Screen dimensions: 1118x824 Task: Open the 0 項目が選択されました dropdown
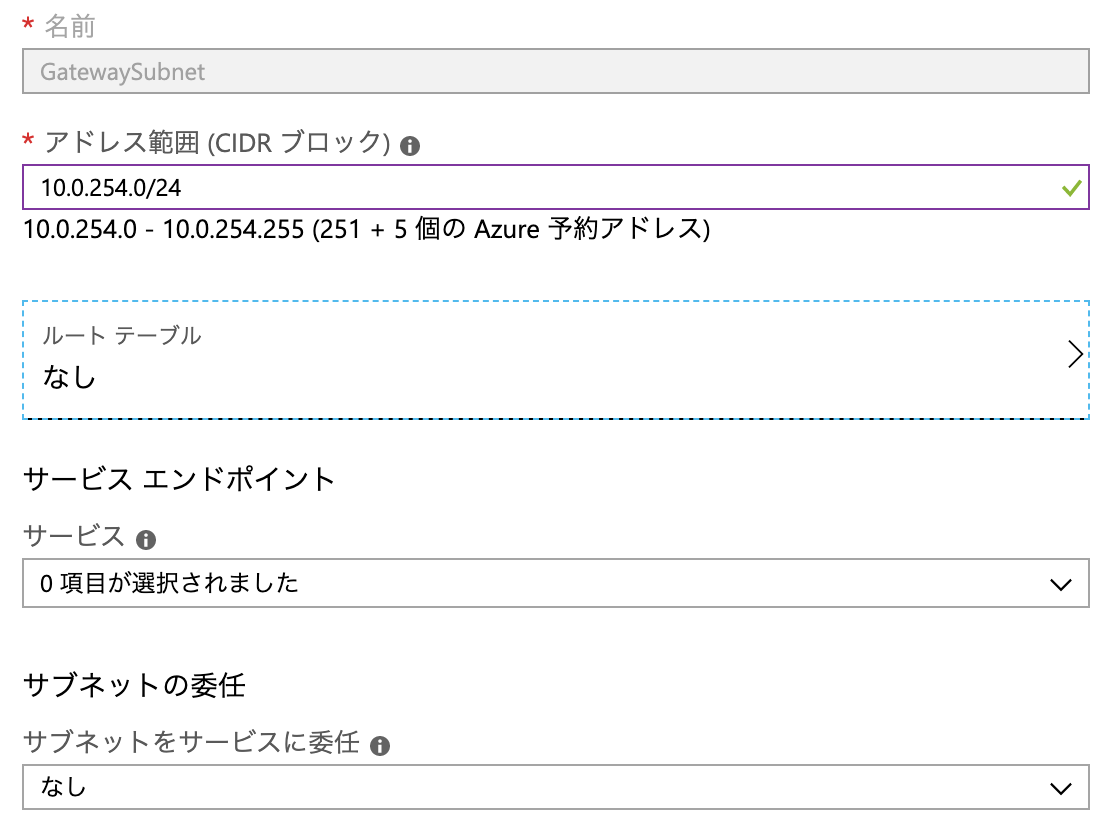pyautogui.click(x=555, y=583)
